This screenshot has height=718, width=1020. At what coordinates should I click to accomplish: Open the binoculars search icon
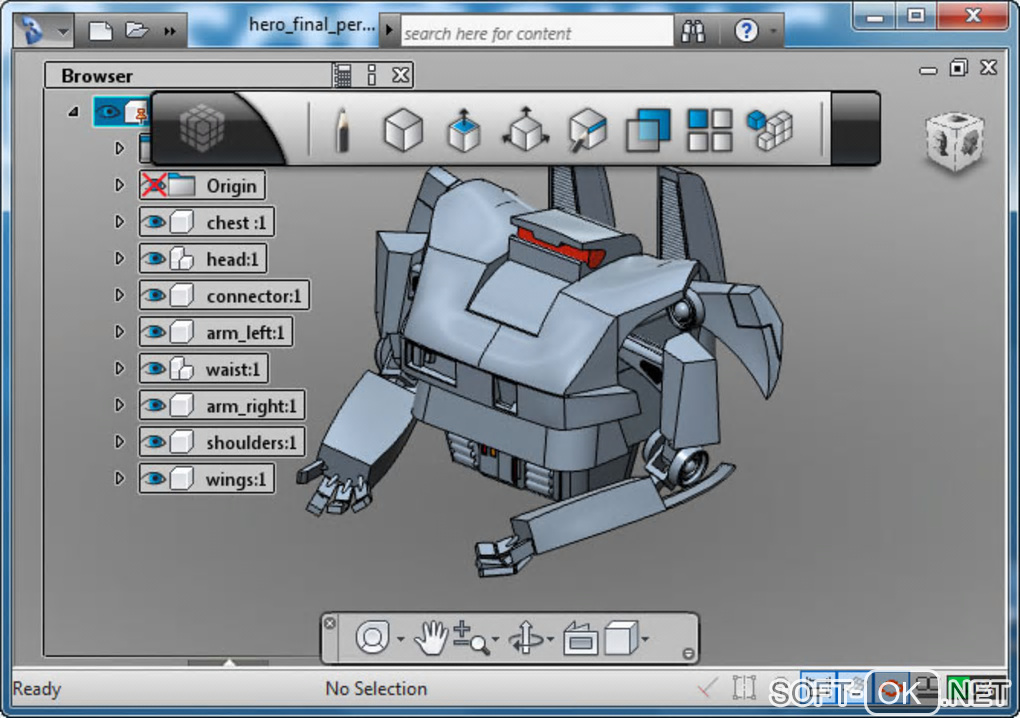coord(693,31)
